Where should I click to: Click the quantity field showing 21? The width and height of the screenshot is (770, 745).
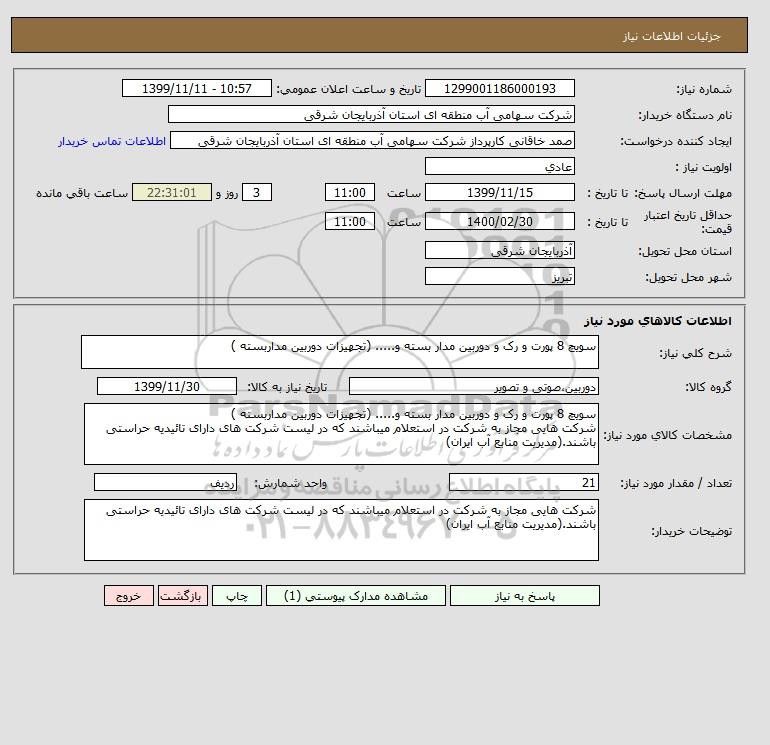(x=524, y=482)
